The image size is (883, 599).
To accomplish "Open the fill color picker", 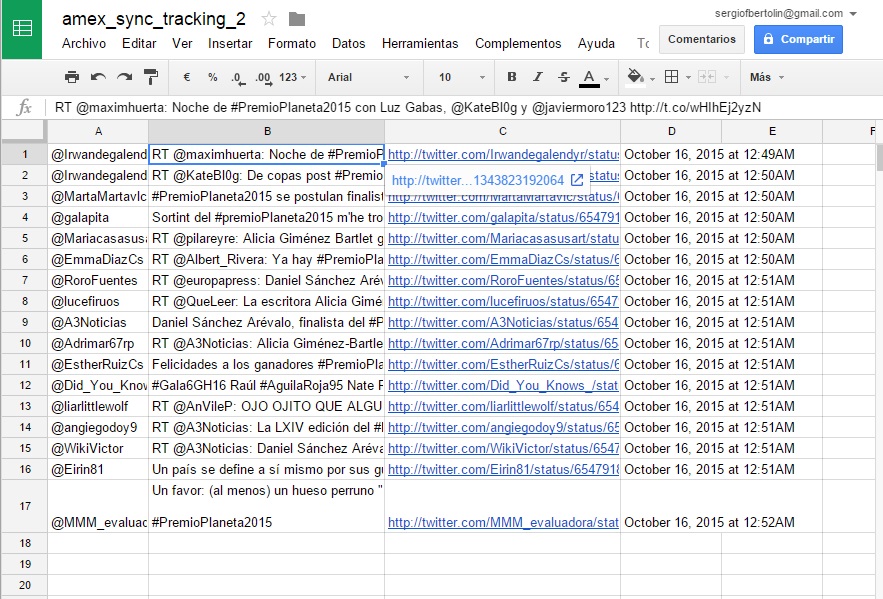I will [637, 77].
